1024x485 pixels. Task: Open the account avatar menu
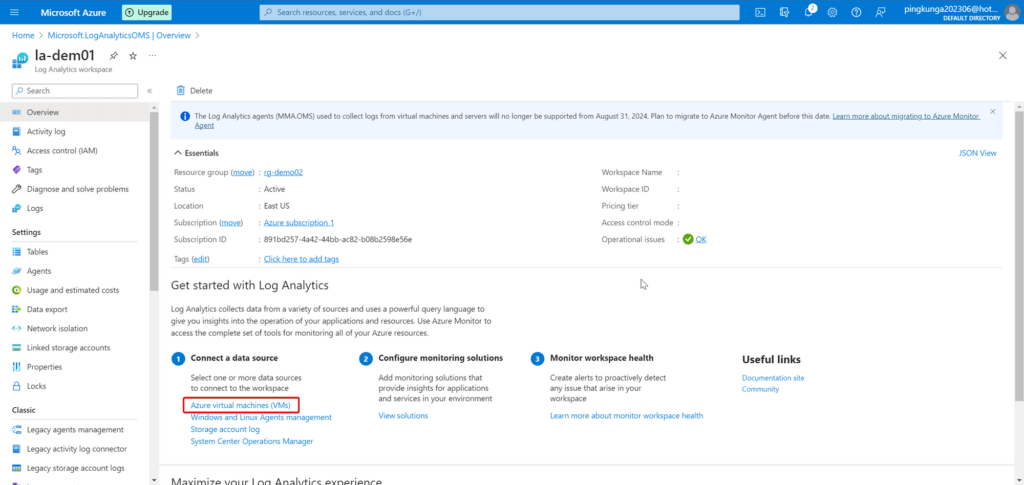1012,12
